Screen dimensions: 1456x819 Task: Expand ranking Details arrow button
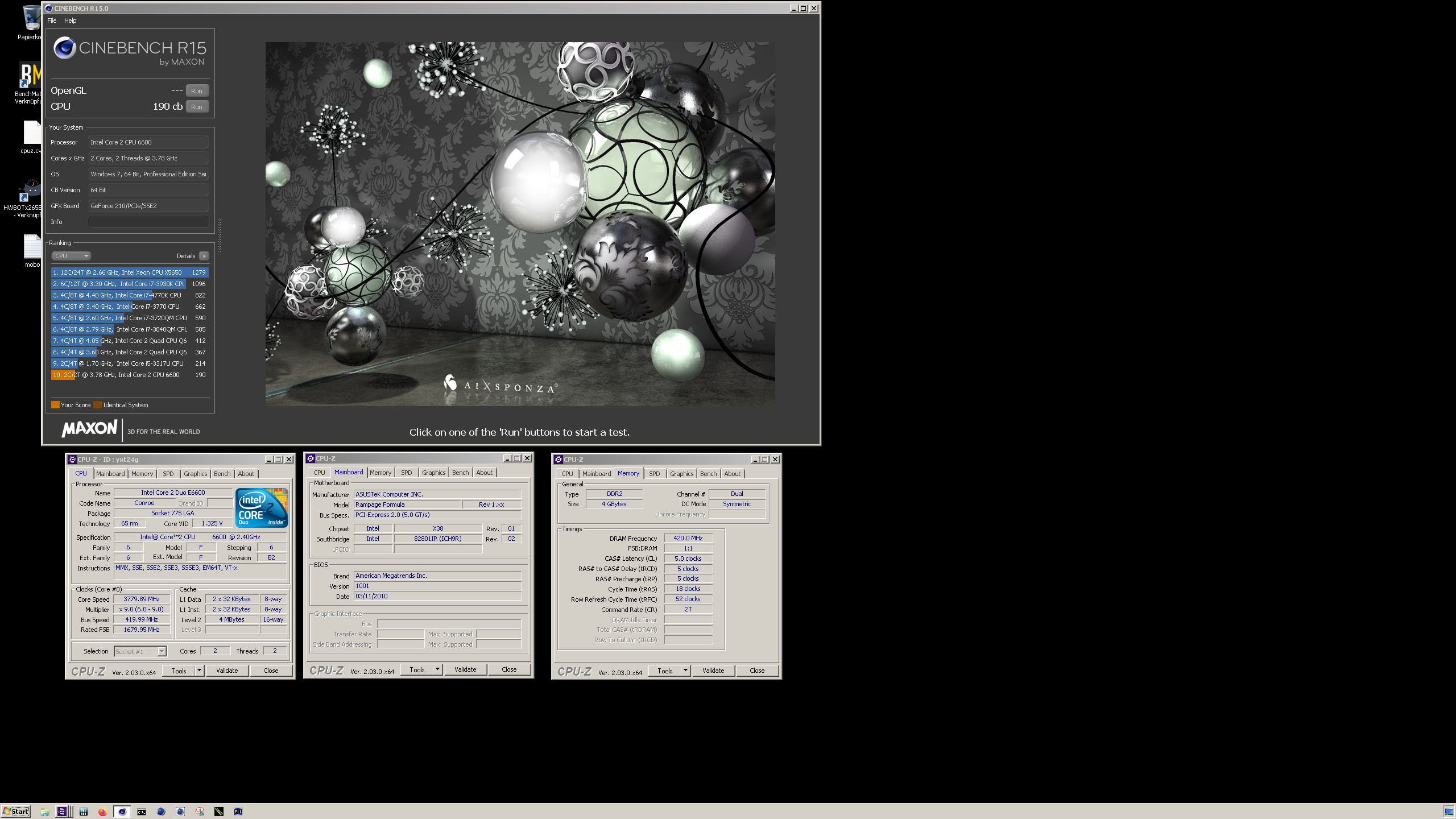point(204,256)
